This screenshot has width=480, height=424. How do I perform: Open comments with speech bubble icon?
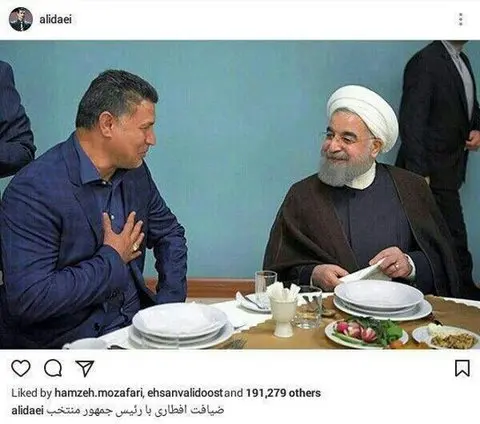pos(53,369)
